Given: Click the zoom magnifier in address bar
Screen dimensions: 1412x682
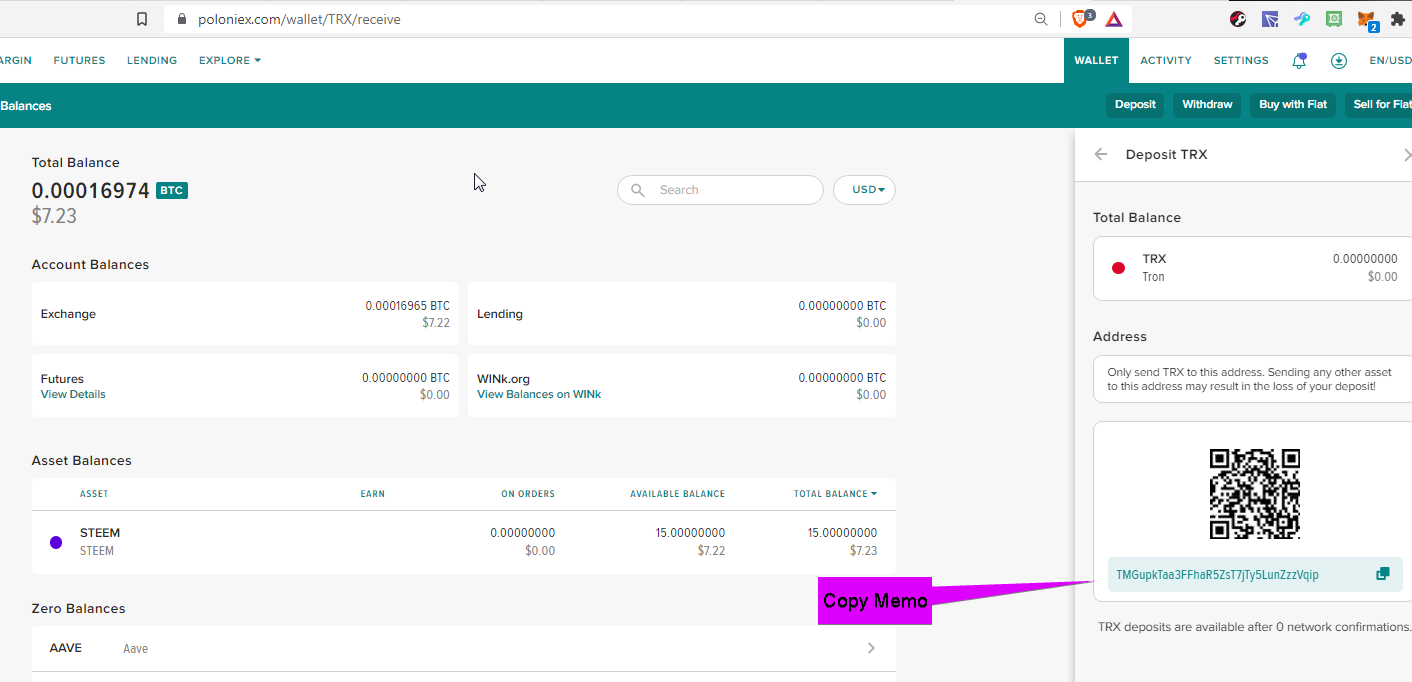Looking at the screenshot, I should (x=1041, y=19).
